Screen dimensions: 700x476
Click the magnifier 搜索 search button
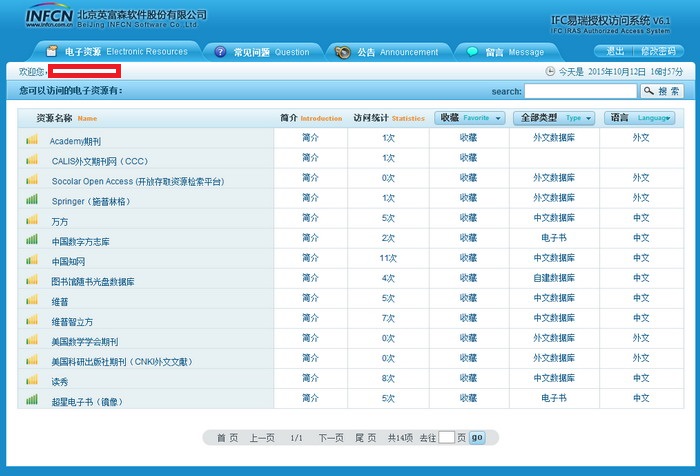(x=662, y=91)
